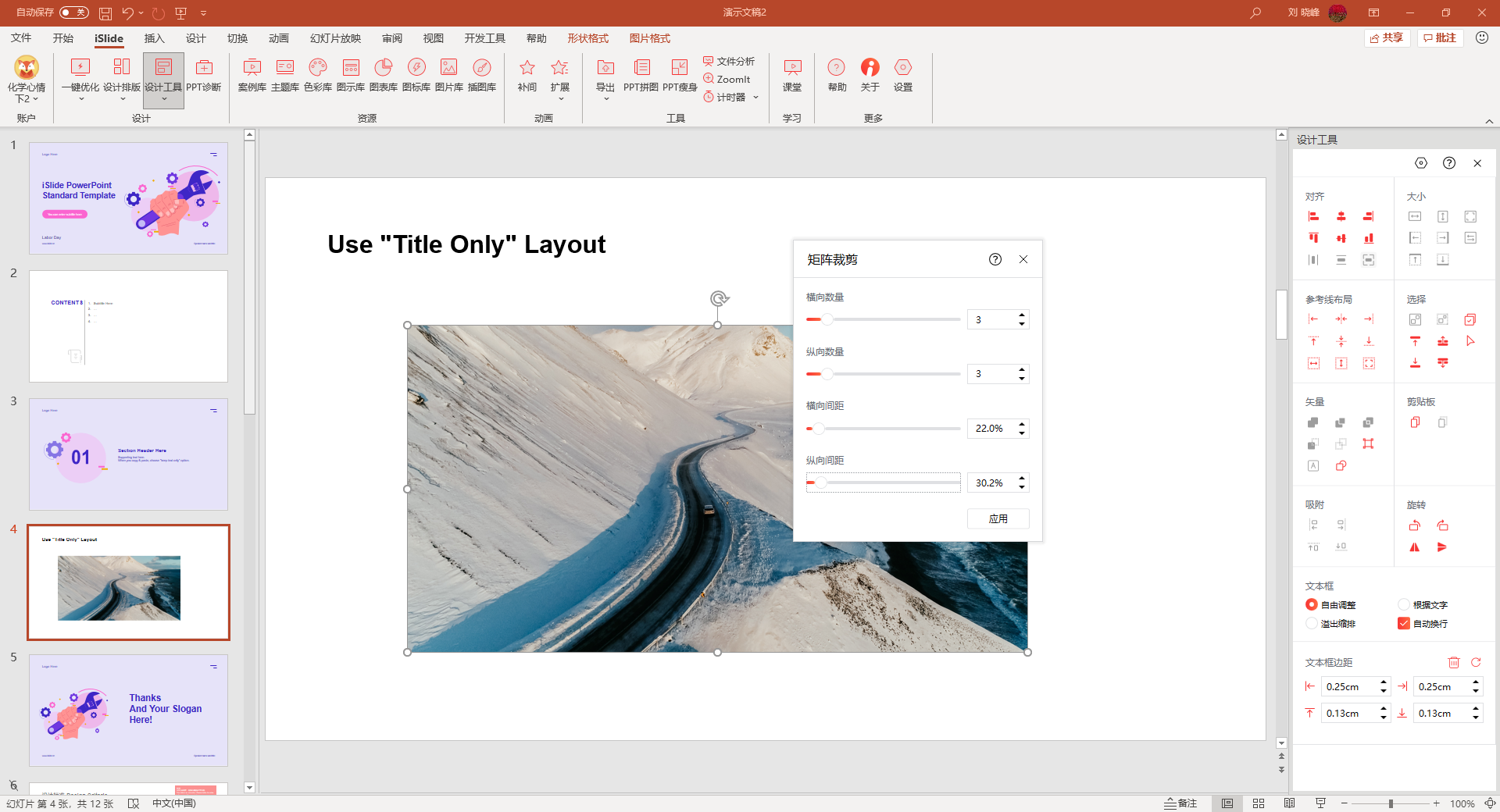Click the copy icon under 剪贴板

point(1415,422)
